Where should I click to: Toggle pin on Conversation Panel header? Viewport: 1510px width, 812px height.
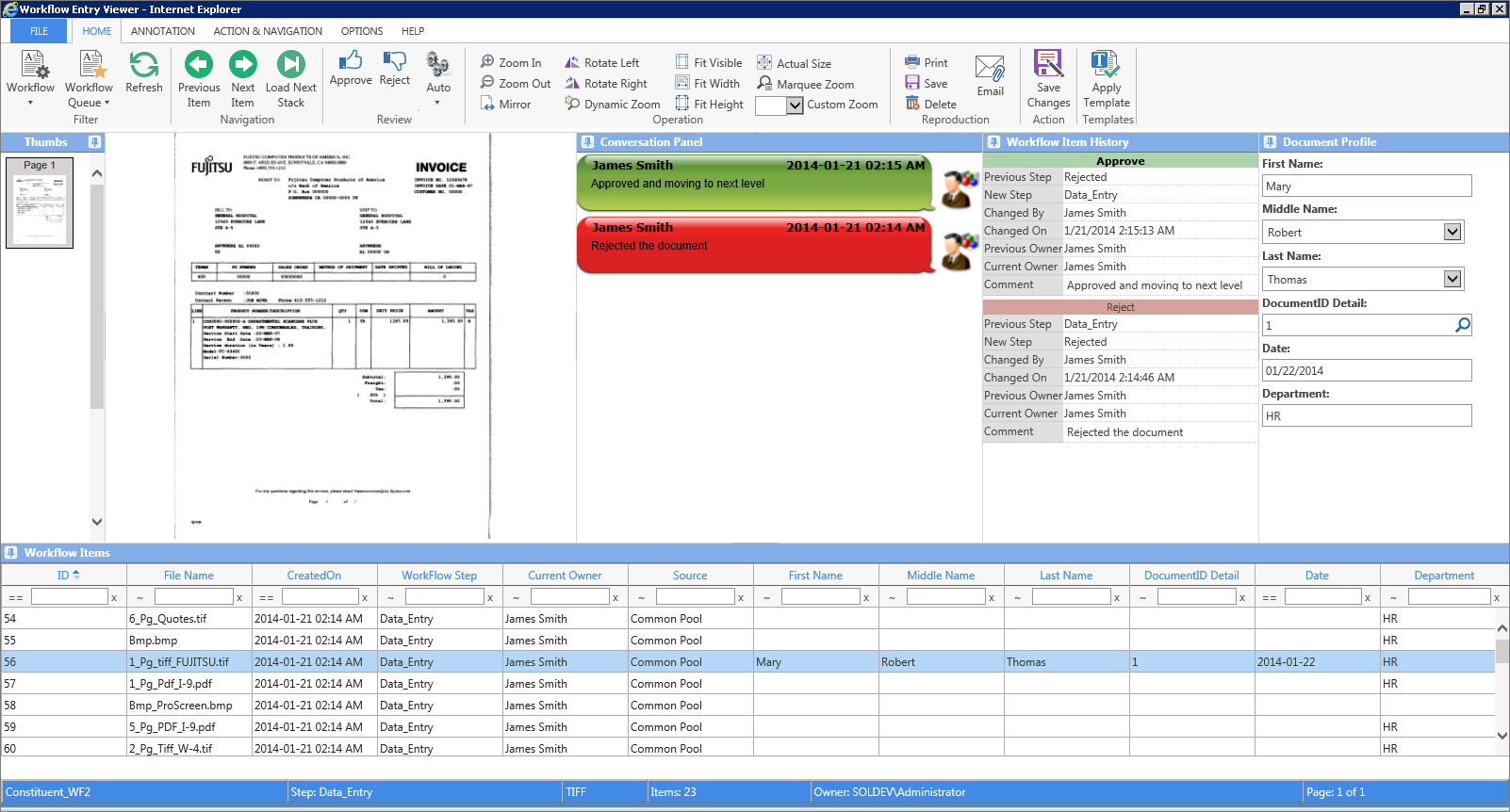tap(587, 142)
